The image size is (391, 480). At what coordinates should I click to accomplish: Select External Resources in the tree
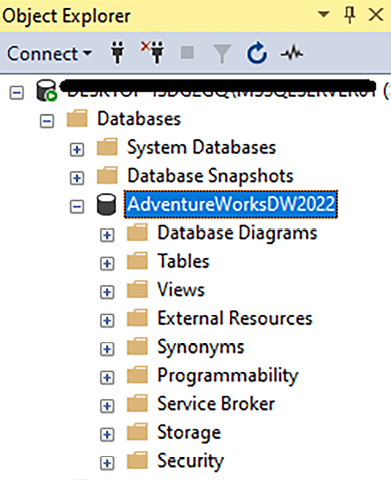pos(235,318)
